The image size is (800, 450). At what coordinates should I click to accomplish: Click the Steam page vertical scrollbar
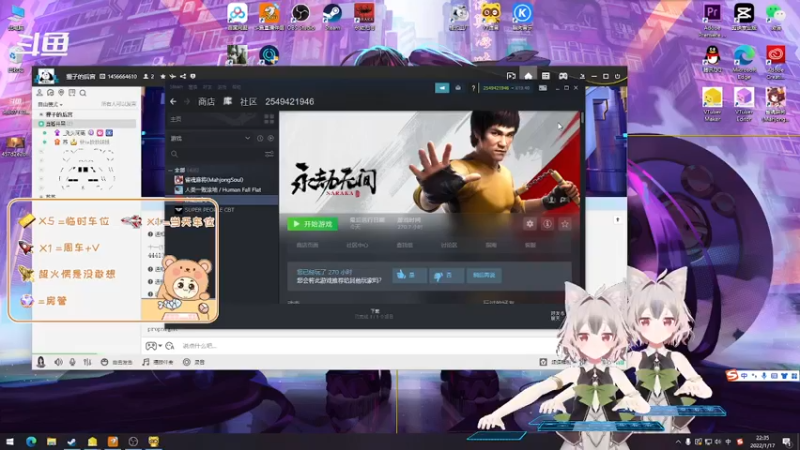coord(582,118)
